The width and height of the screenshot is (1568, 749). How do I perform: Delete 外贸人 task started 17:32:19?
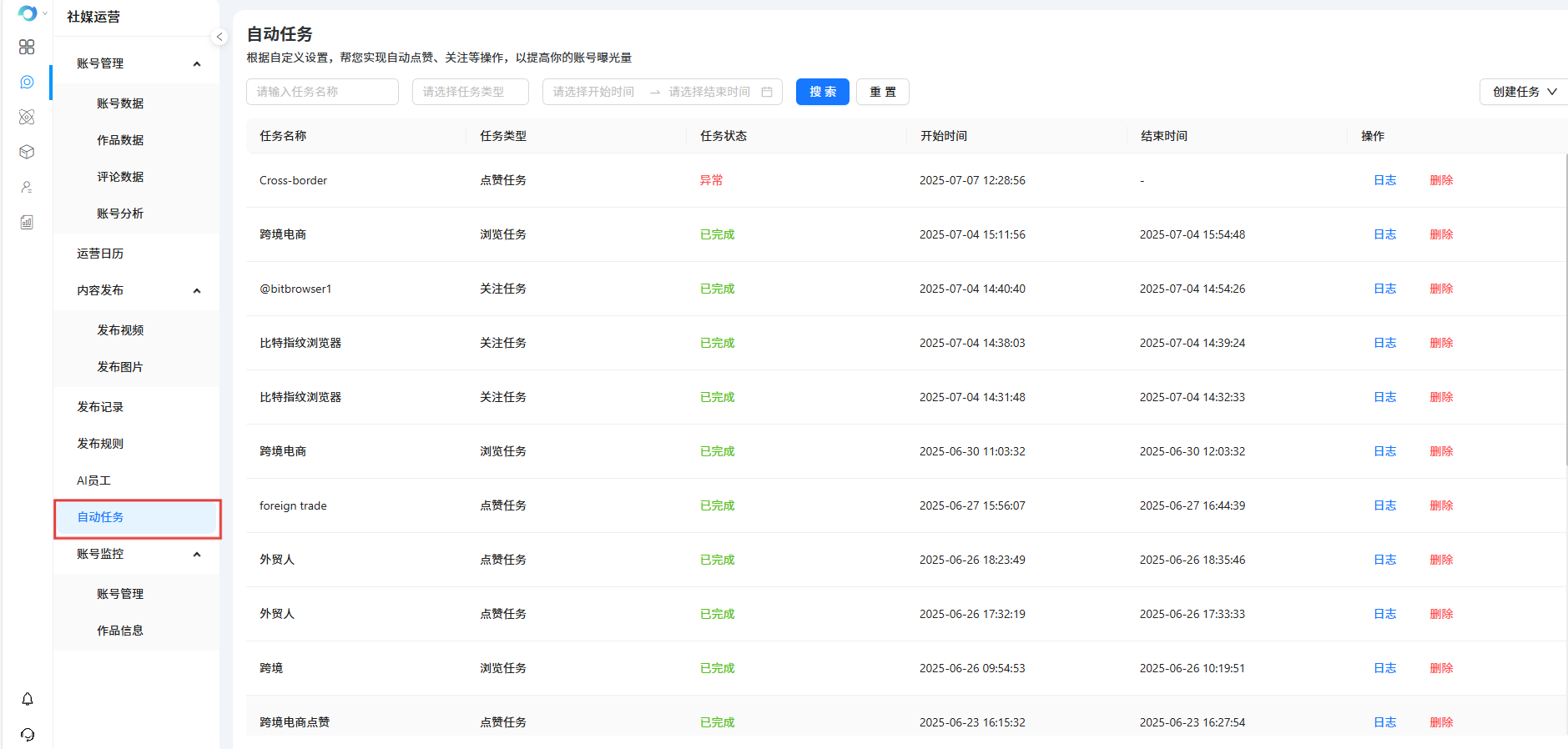coord(1441,614)
